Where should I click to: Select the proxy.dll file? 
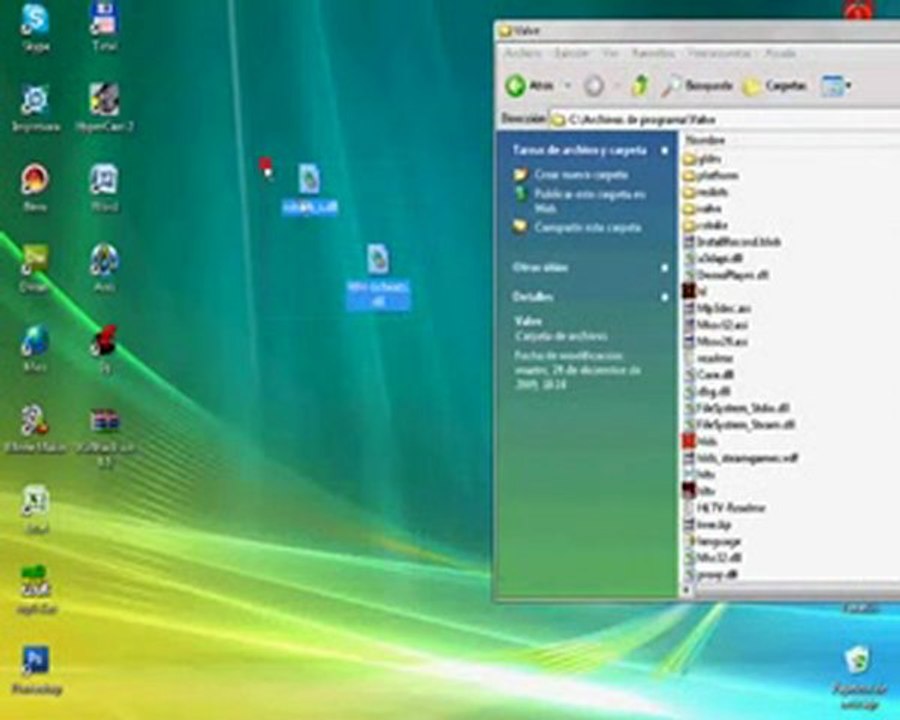point(711,574)
